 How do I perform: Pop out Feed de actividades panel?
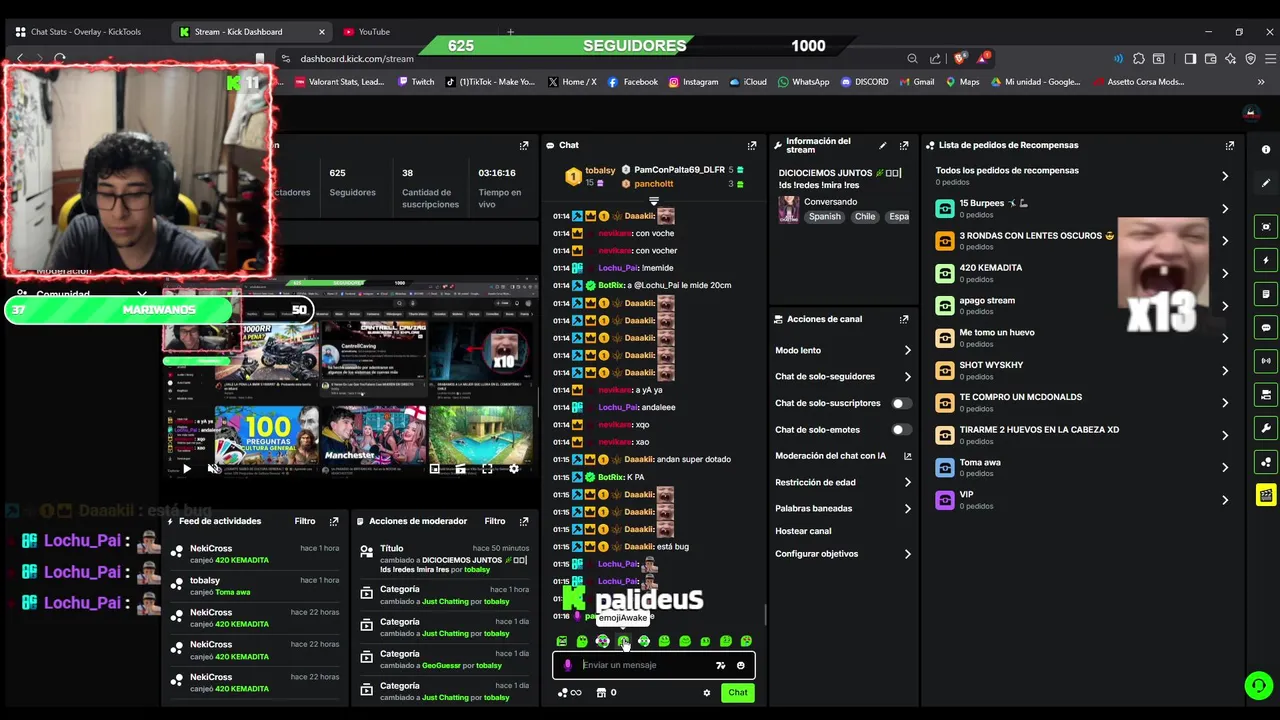(x=334, y=521)
